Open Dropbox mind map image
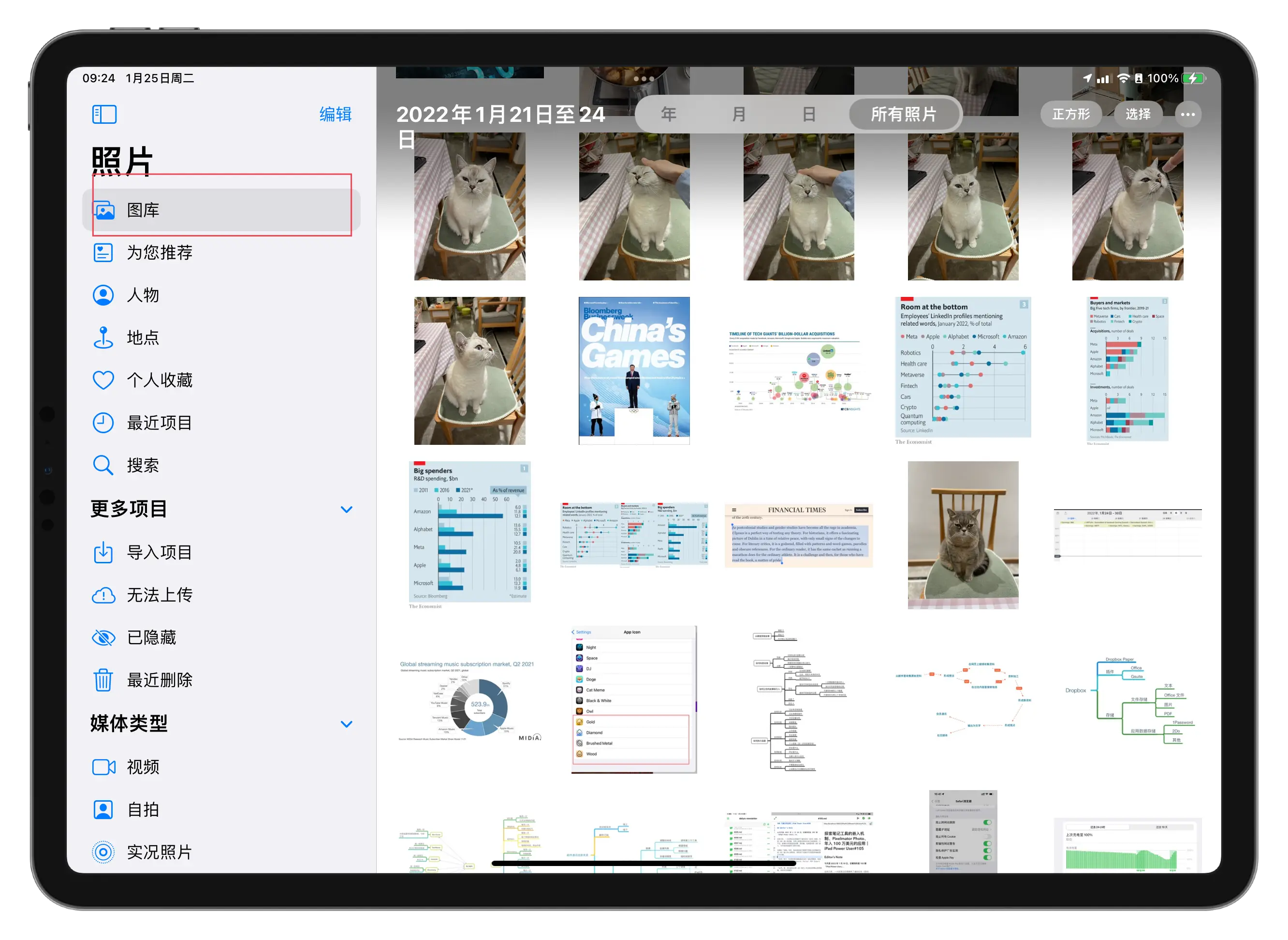 tap(1127, 700)
